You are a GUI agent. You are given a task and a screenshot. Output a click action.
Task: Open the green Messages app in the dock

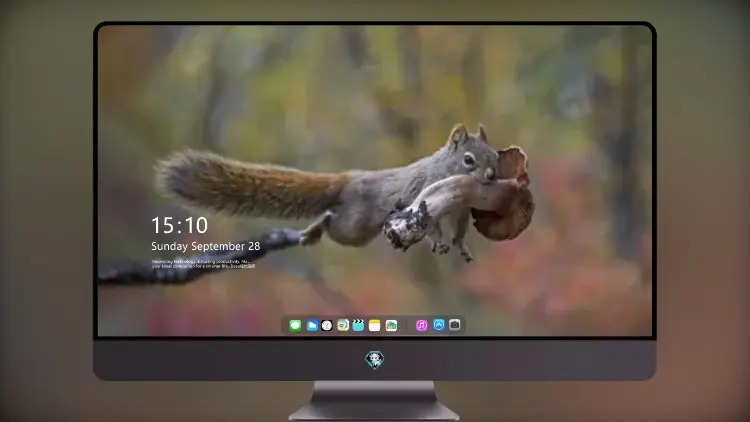295,325
